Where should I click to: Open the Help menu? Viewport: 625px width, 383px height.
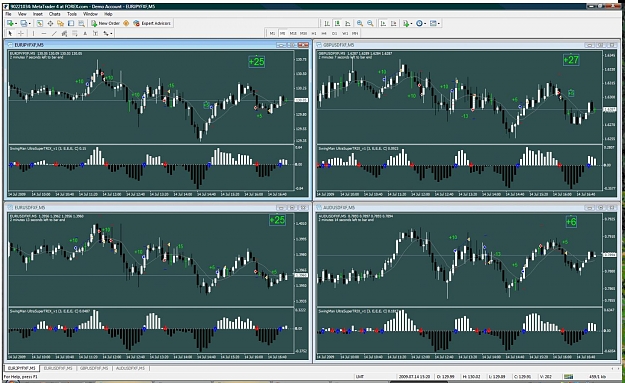click(x=108, y=14)
